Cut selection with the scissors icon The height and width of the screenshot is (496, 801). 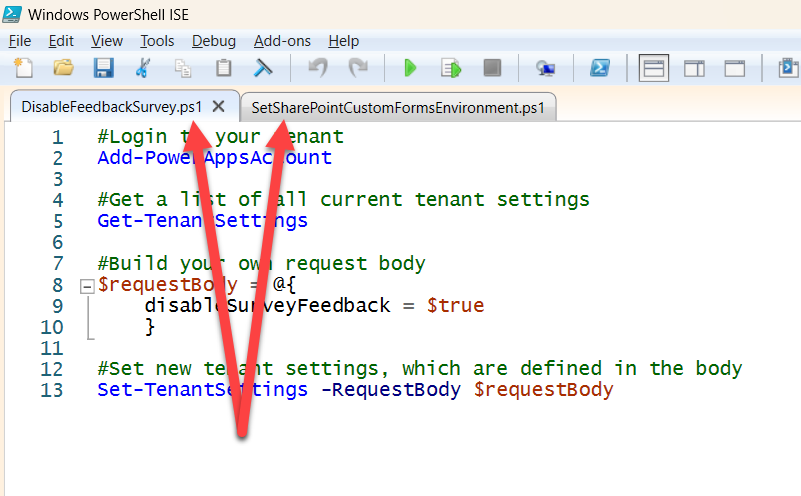(143, 68)
